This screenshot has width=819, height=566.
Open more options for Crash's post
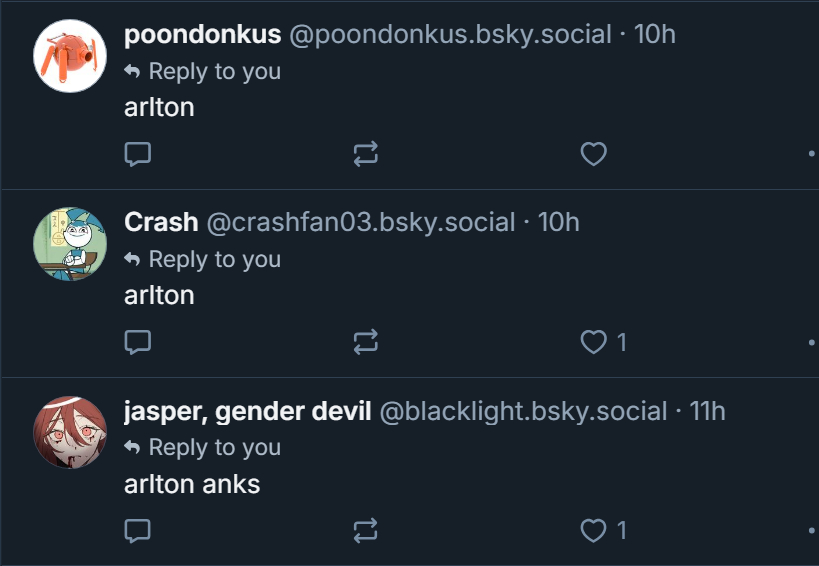[811, 343]
